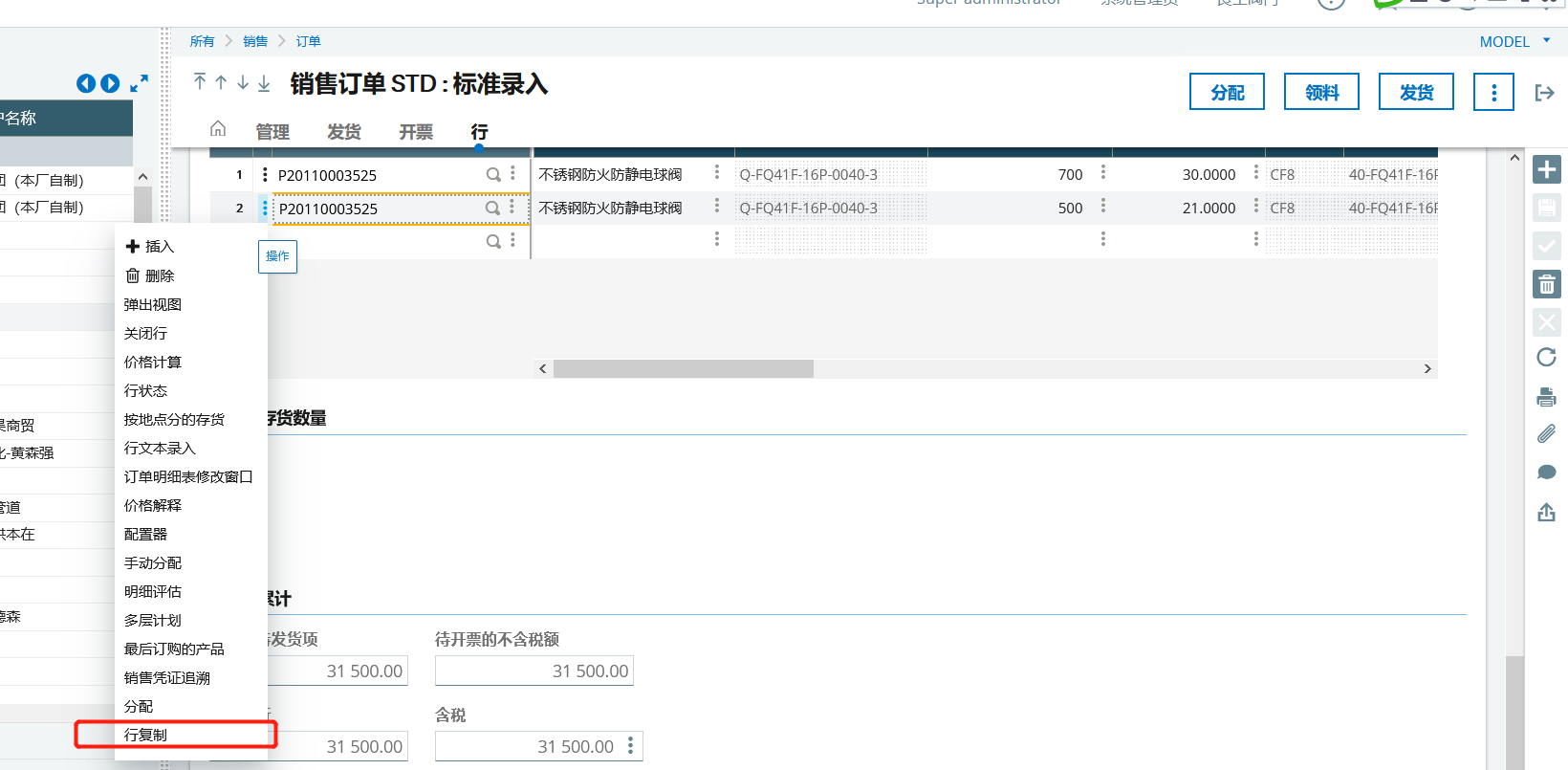Select 弹出视图 in the context menu
The width and height of the screenshot is (1568, 770).
(x=191, y=304)
